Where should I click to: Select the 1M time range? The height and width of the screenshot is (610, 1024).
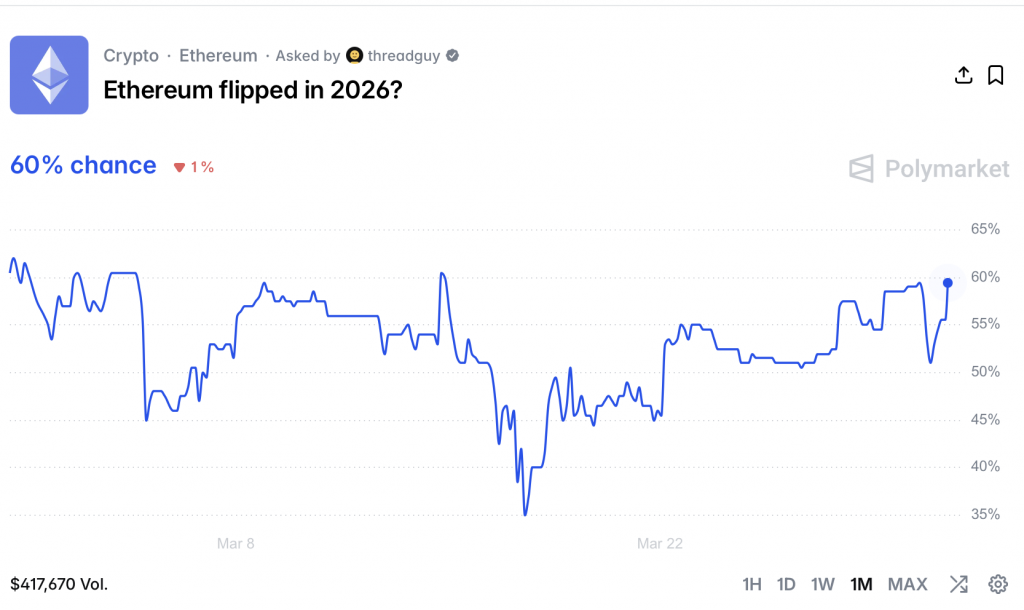coord(861,584)
